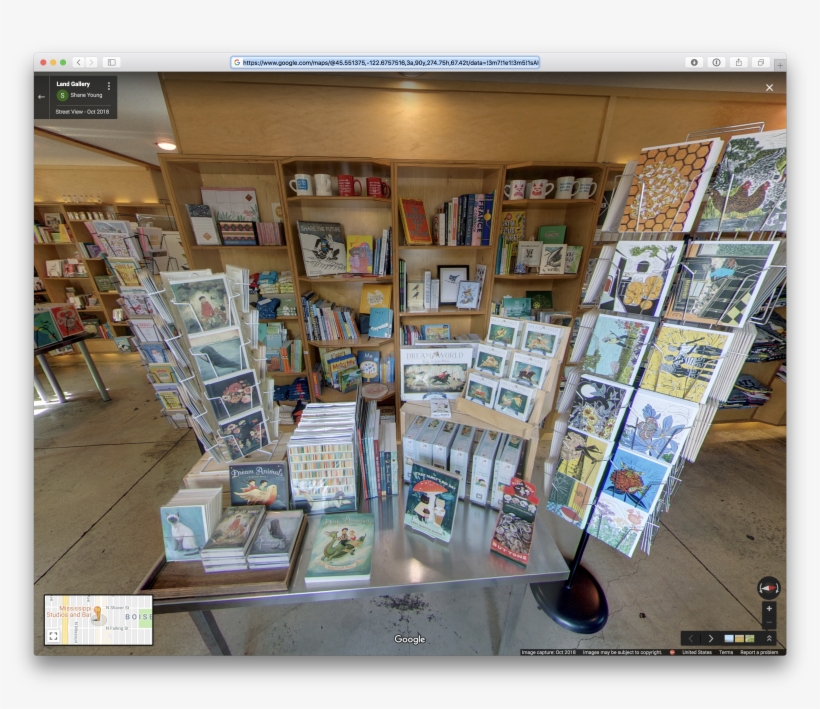
Task: Expand the imagery strip with double chevron
Action: (769, 638)
